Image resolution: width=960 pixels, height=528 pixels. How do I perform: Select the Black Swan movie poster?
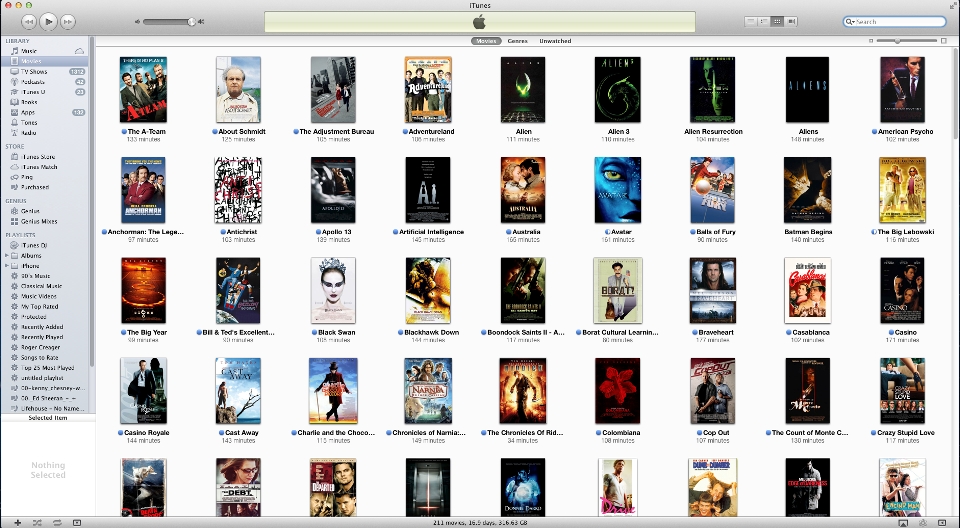click(333, 290)
